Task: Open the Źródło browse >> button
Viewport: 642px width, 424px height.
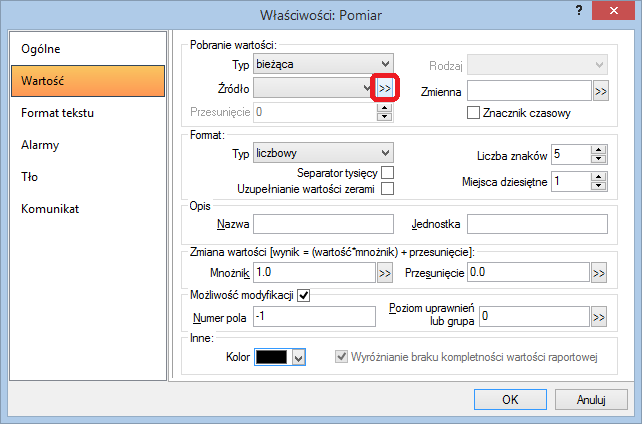Action: coord(384,88)
